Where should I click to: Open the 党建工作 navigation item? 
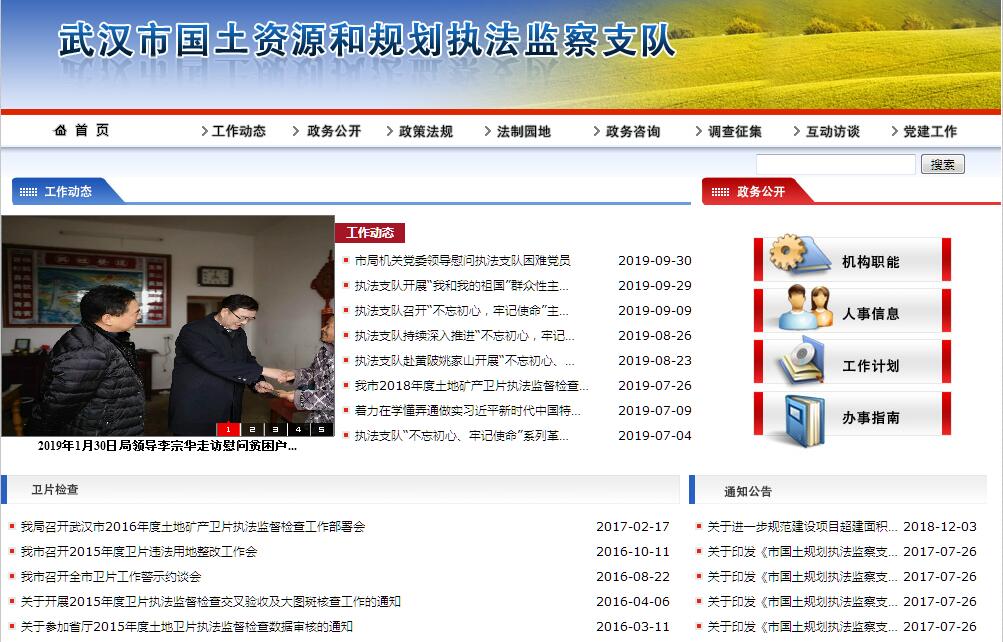pyautogui.click(x=929, y=131)
